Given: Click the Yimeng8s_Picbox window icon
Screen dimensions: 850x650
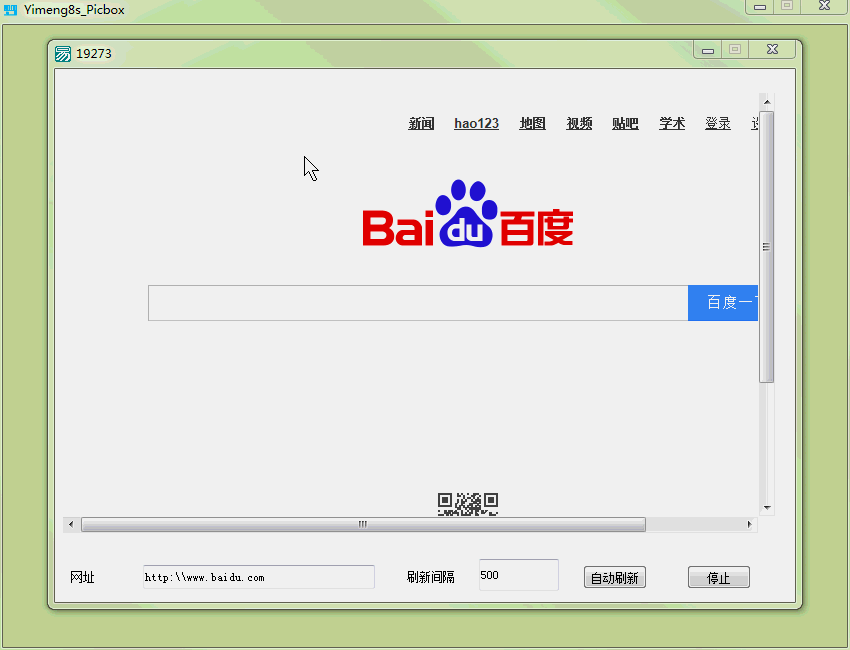Looking at the screenshot, I should click(x=10, y=9).
